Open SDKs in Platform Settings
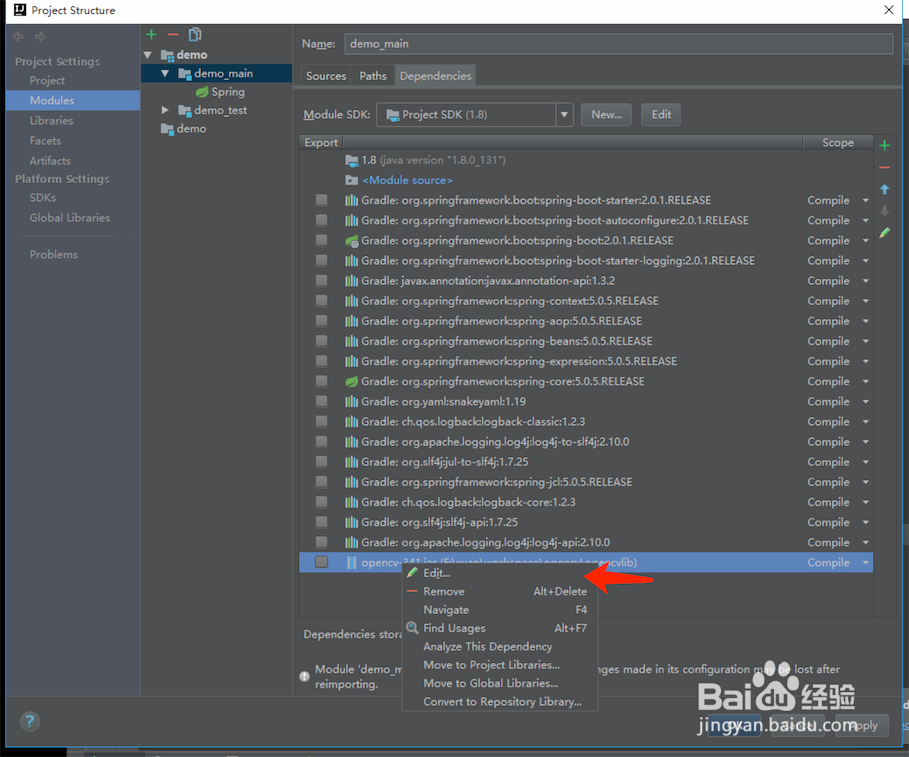Image resolution: width=909 pixels, height=757 pixels. click(x=43, y=198)
